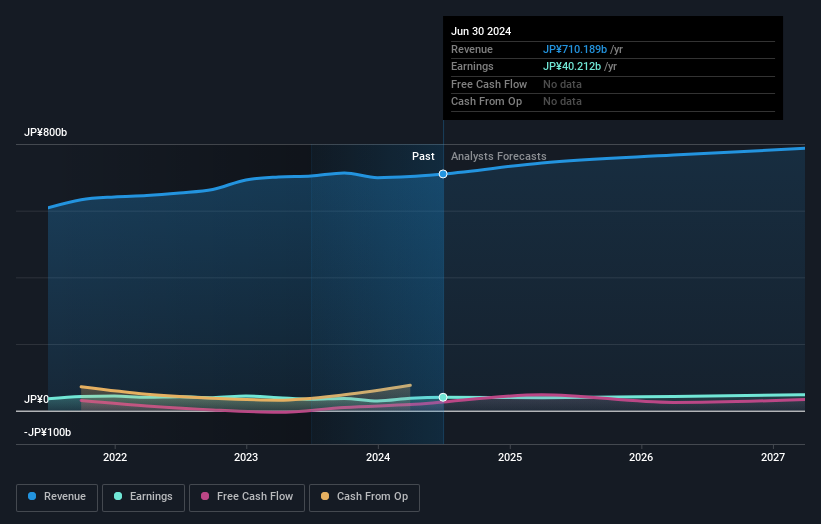The width and height of the screenshot is (821, 524).
Task: Click the 2024 x-axis label
Action: tap(378, 457)
